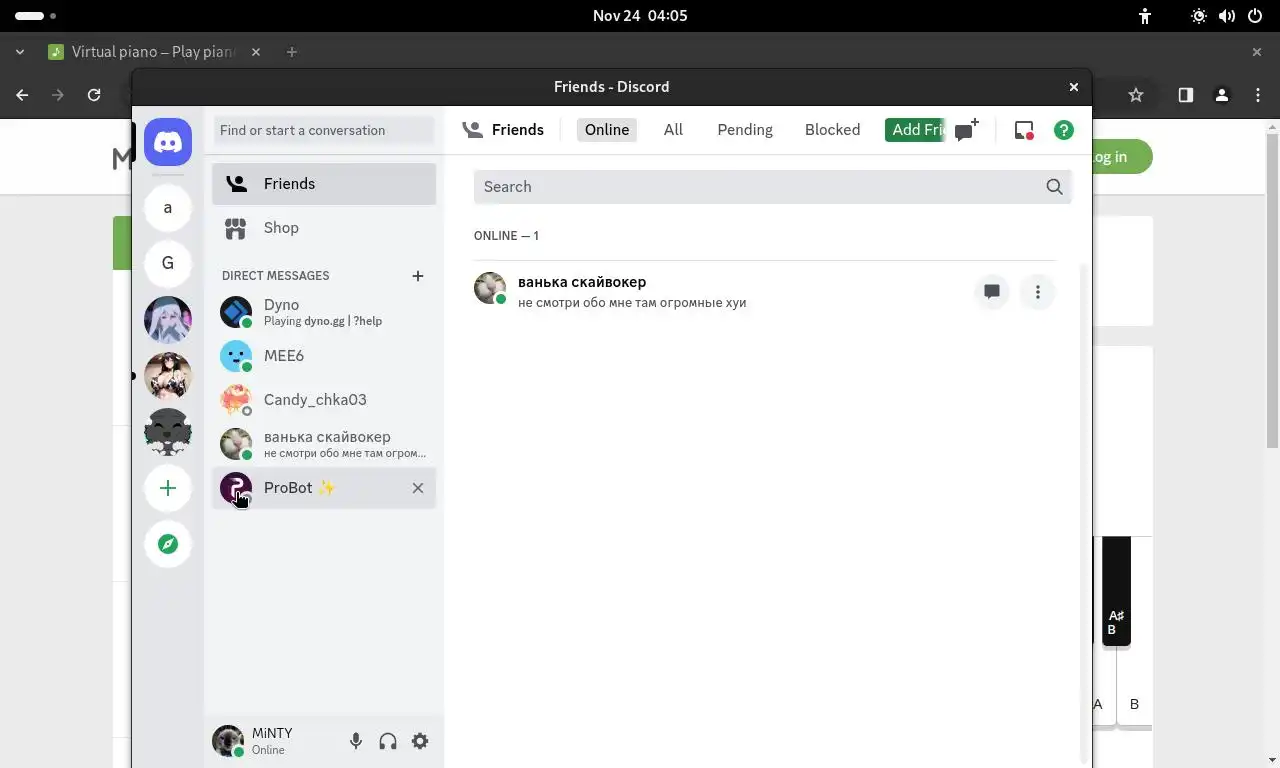Open Discord help question mark icon
The height and width of the screenshot is (768, 1280).
click(x=1064, y=130)
